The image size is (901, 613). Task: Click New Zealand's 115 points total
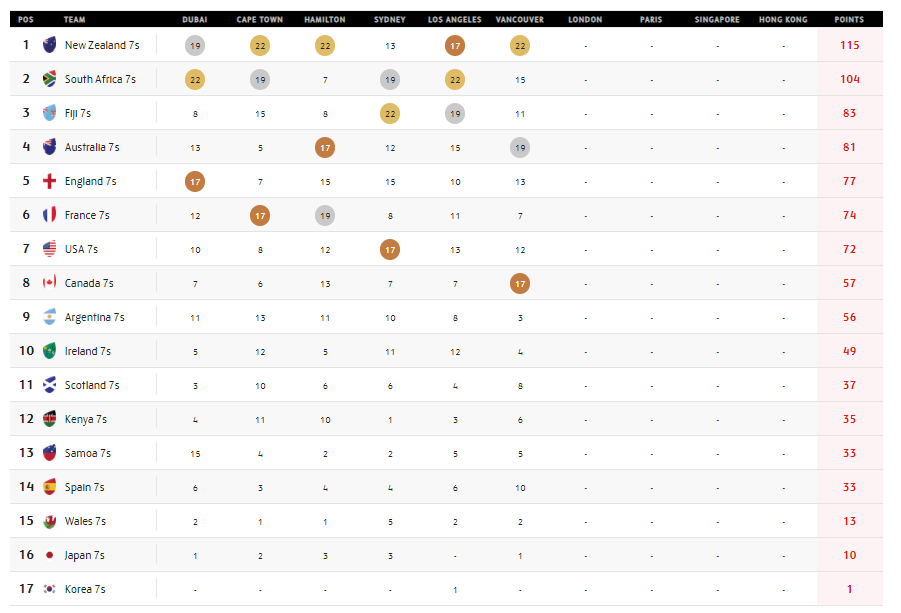849,45
